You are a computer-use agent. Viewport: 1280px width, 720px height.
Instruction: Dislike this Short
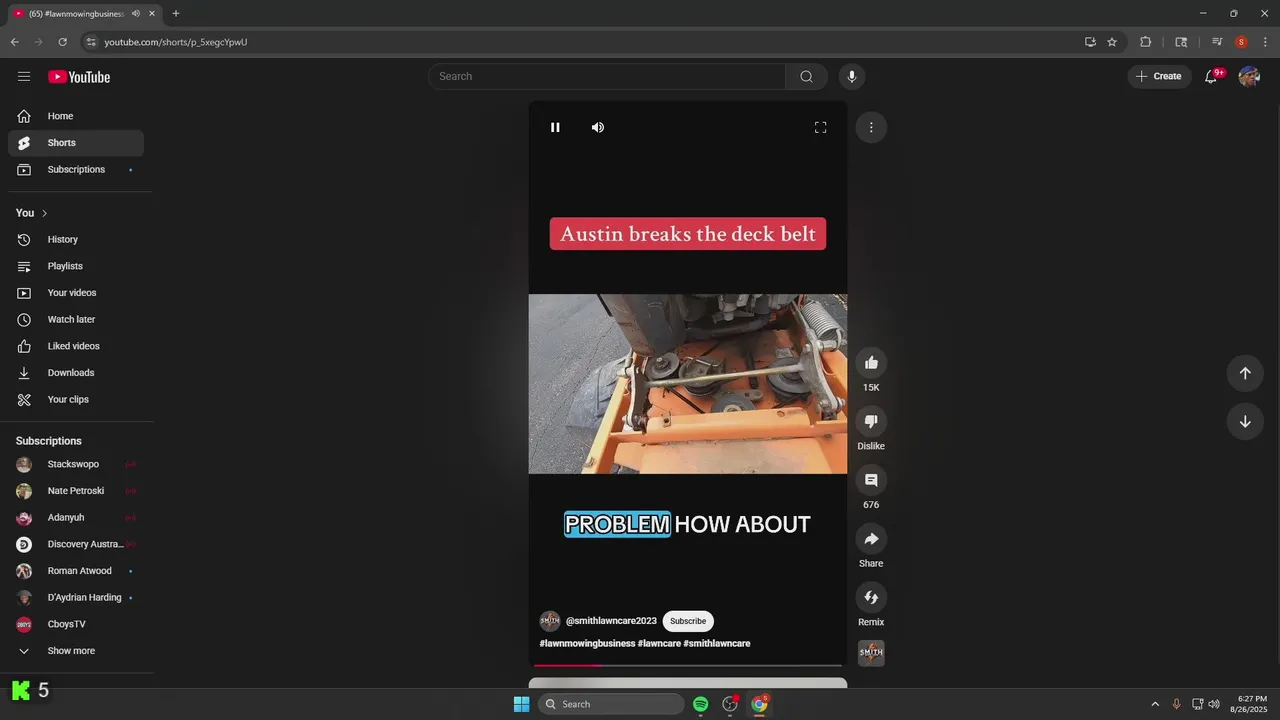click(871, 422)
